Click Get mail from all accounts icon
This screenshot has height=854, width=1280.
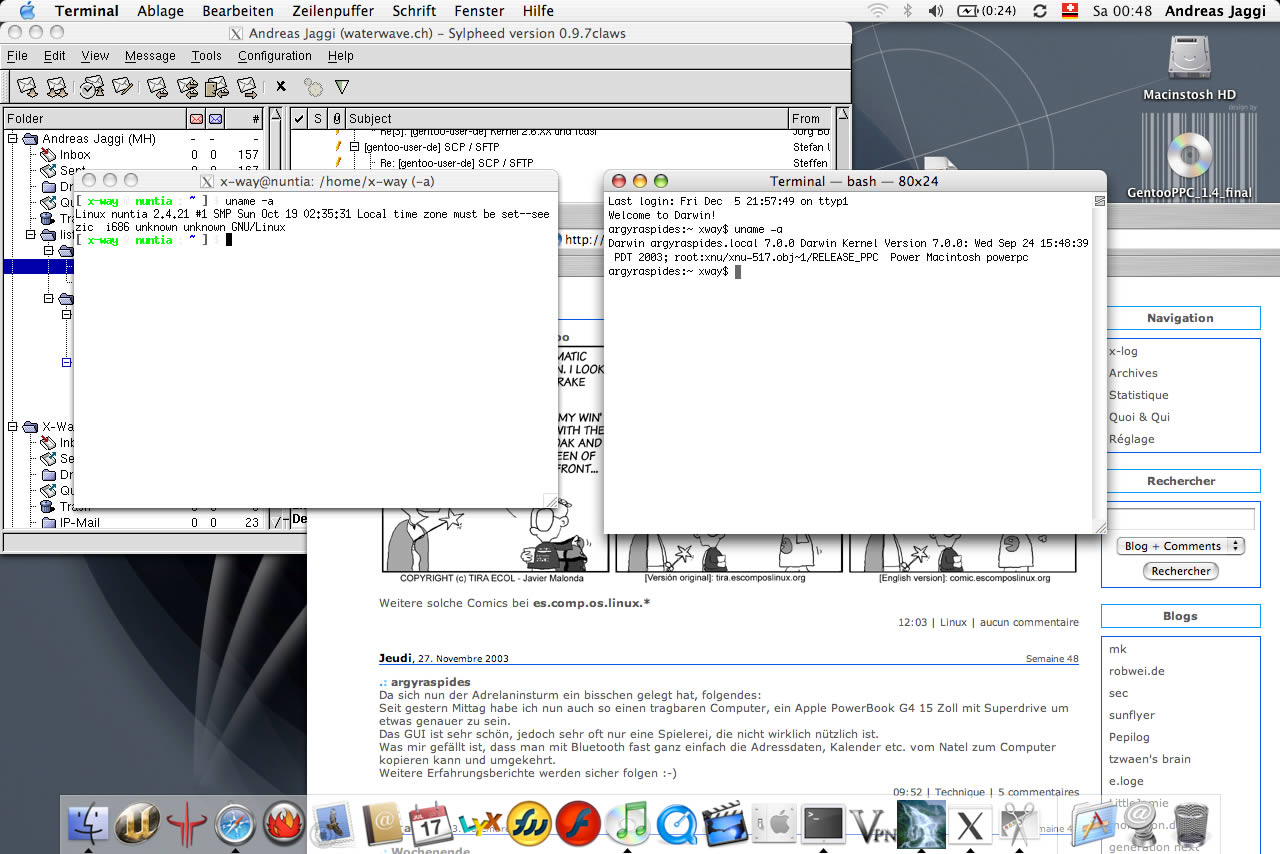[x=58, y=87]
